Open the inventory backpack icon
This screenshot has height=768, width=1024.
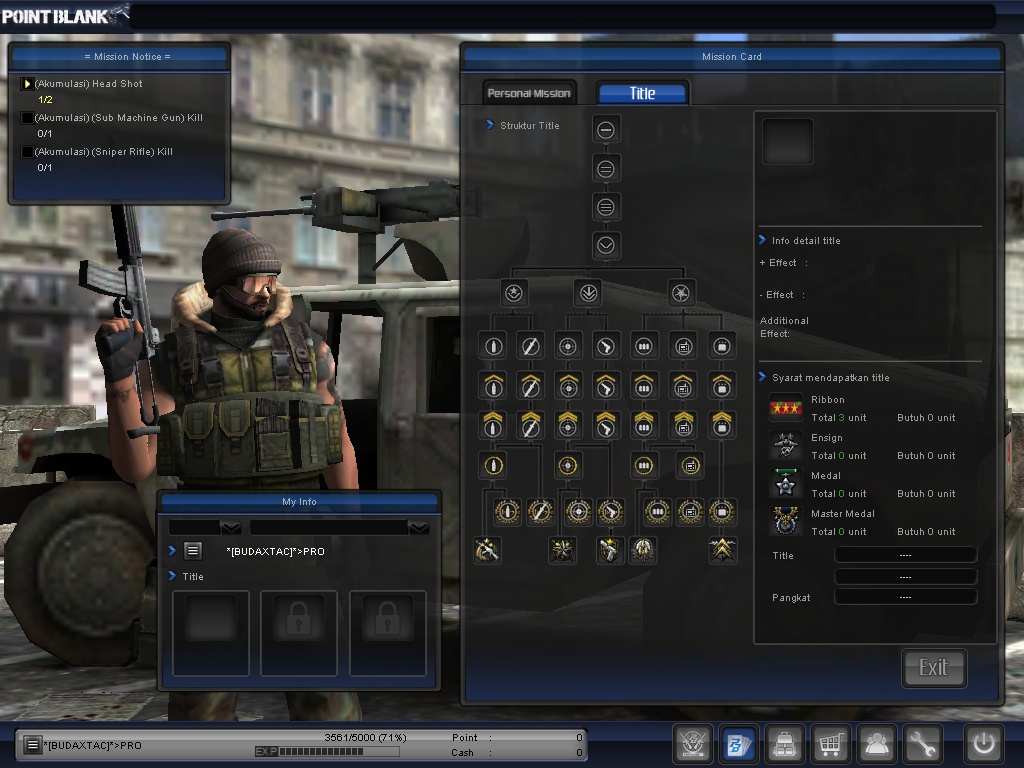click(x=784, y=743)
